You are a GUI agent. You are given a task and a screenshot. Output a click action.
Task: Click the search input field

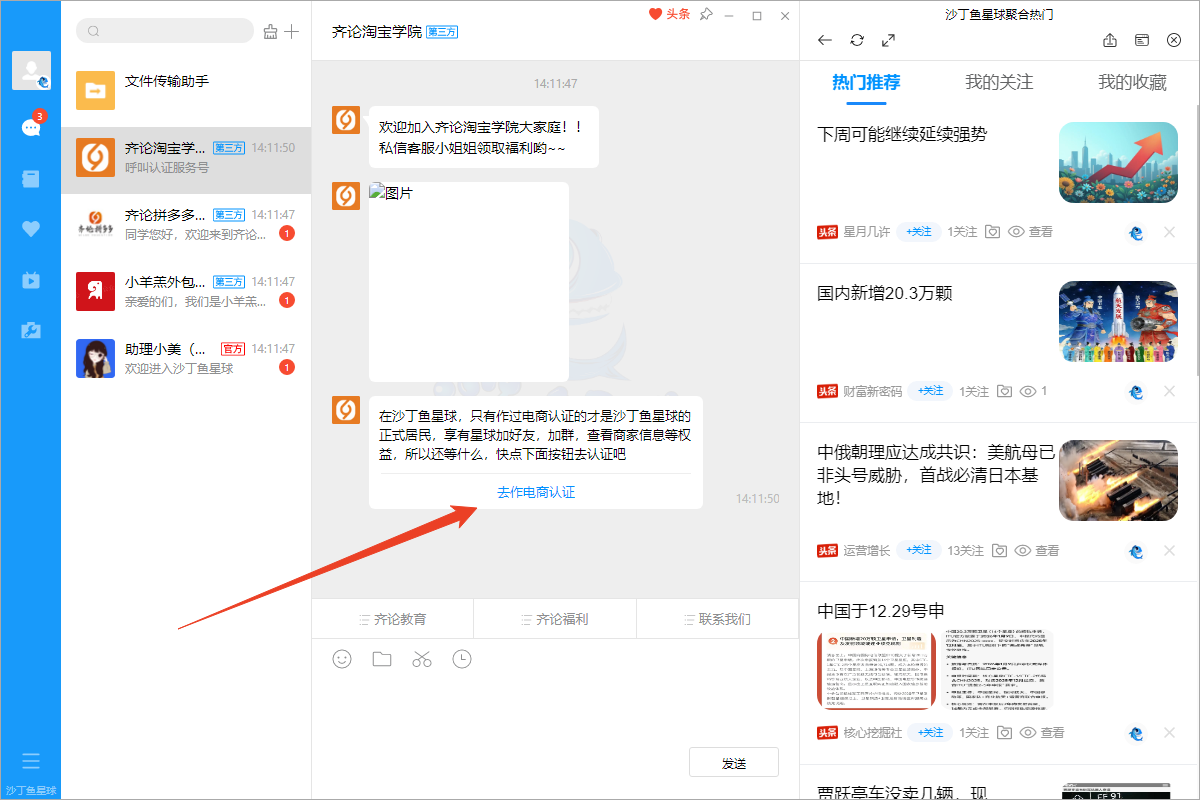click(x=165, y=31)
